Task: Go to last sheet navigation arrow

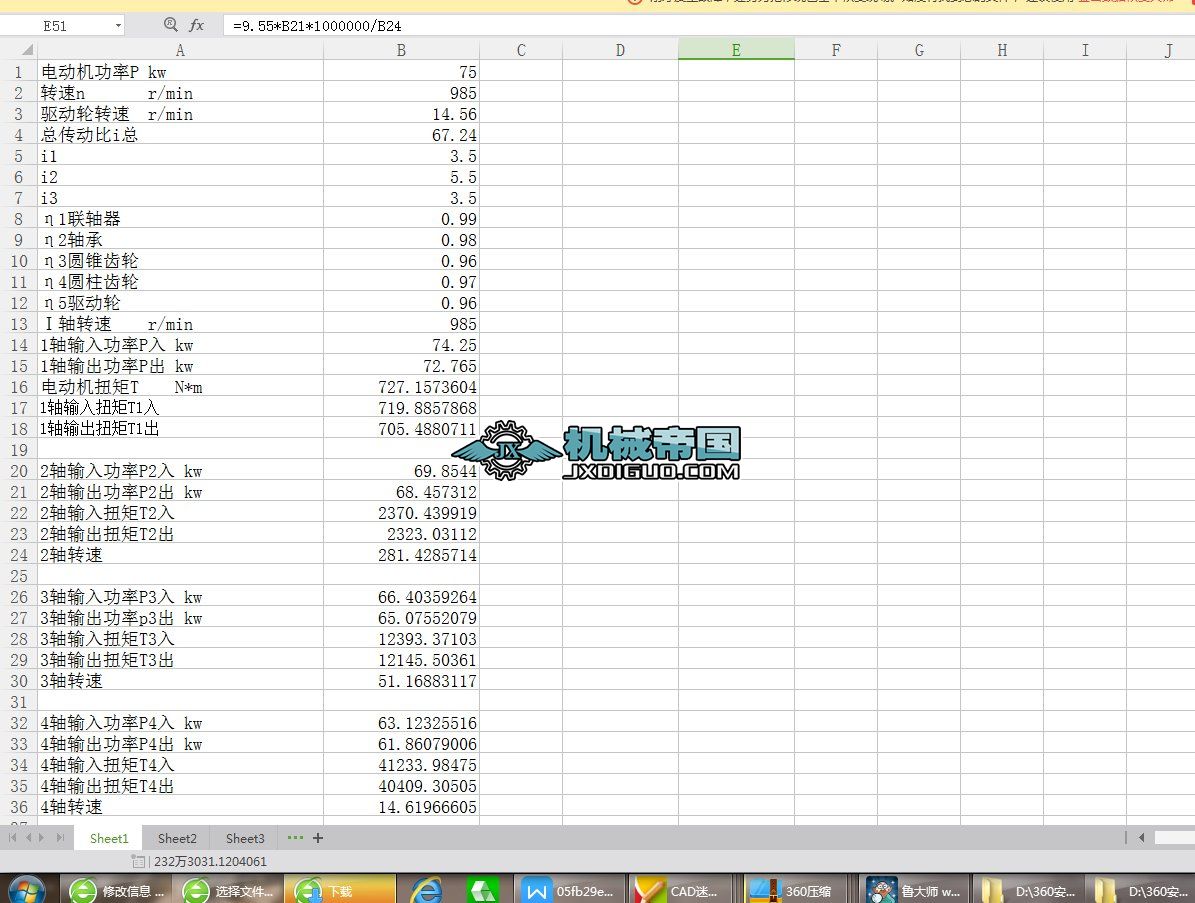Action: (x=59, y=837)
